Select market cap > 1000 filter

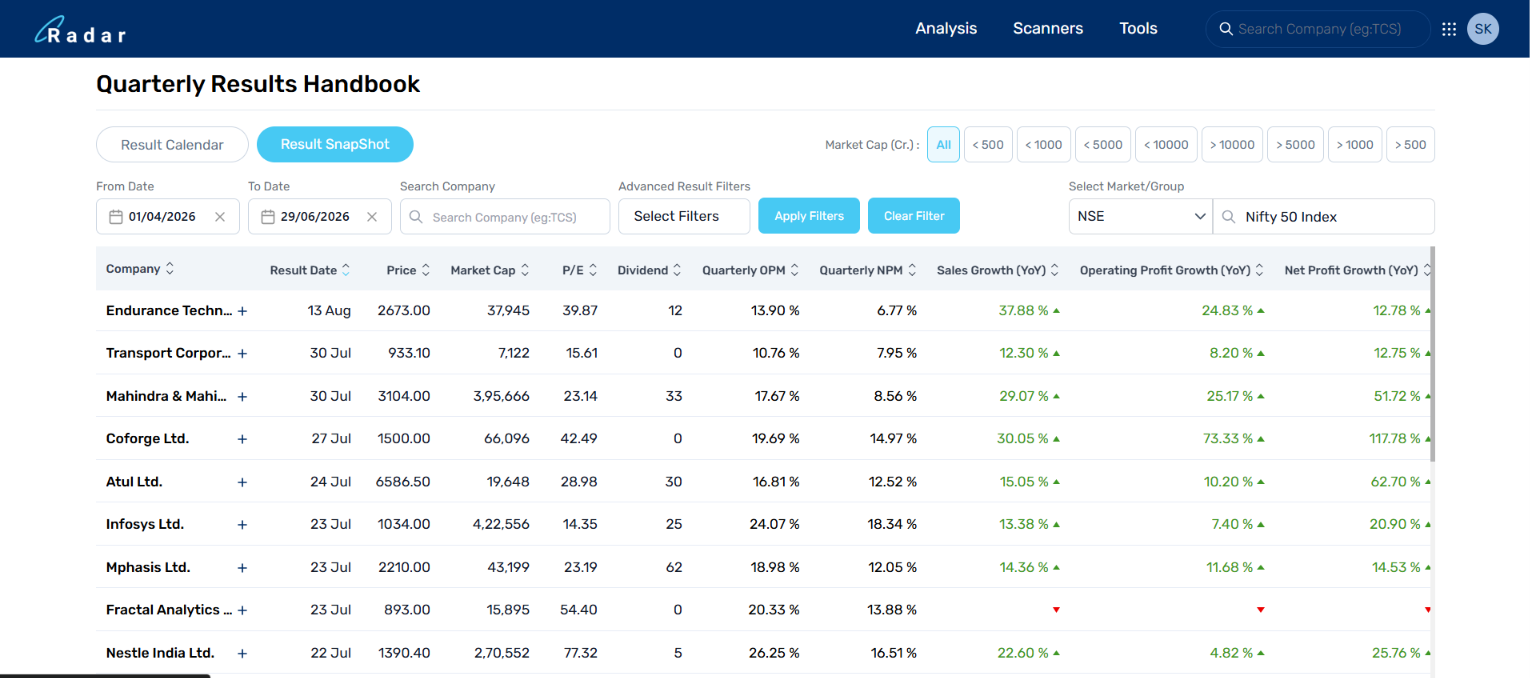coord(1355,145)
